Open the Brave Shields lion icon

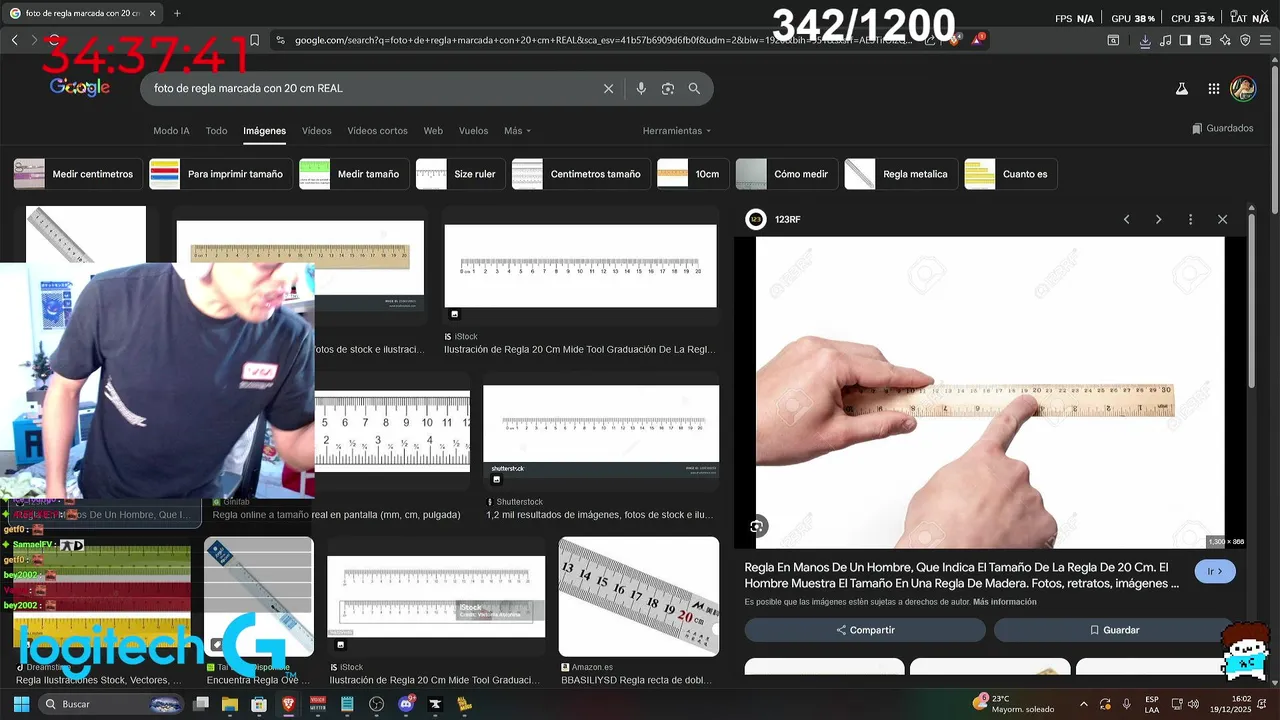pos(954,40)
